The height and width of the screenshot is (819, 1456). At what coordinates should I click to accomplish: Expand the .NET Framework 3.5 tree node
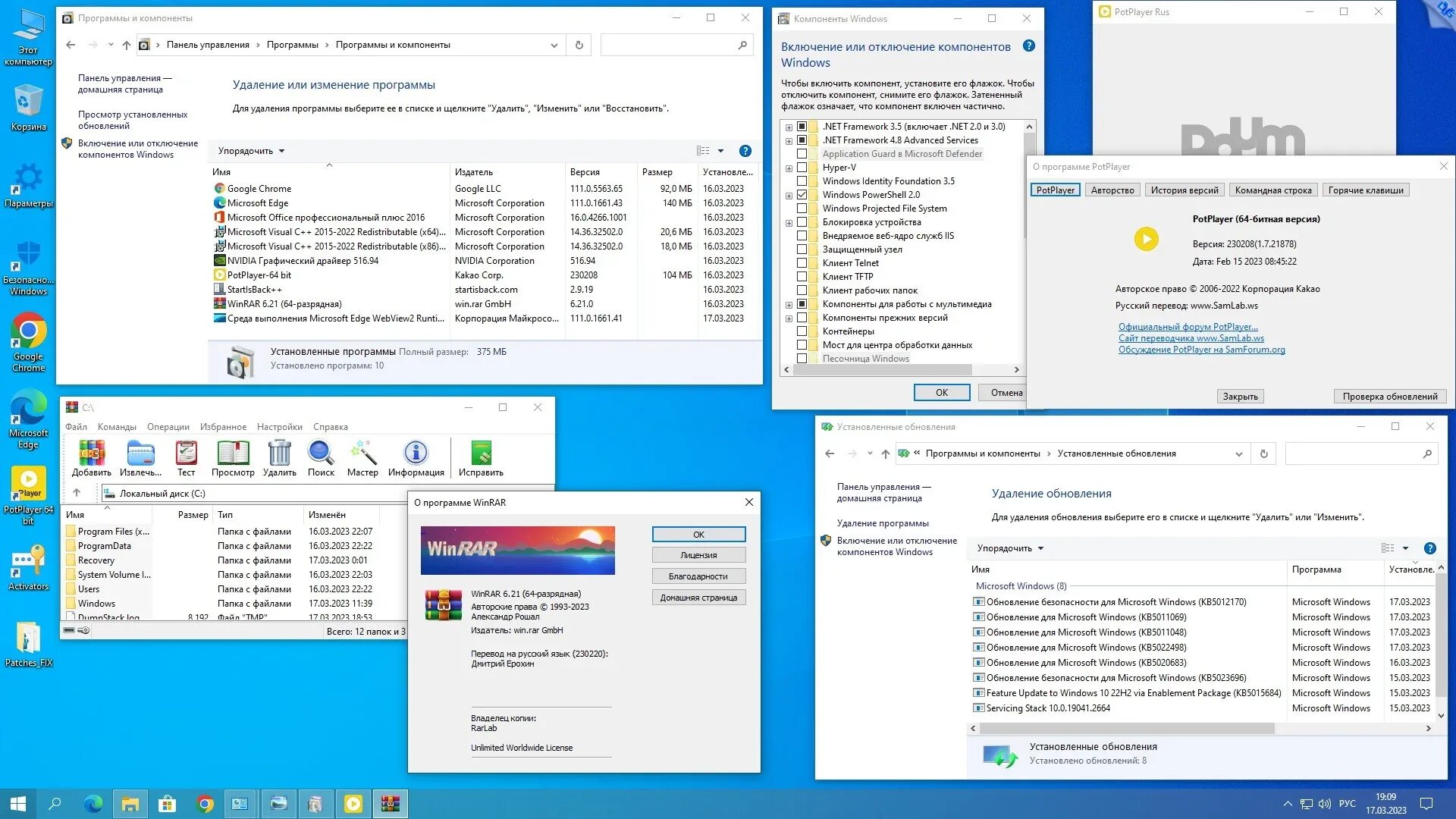click(789, 127)
